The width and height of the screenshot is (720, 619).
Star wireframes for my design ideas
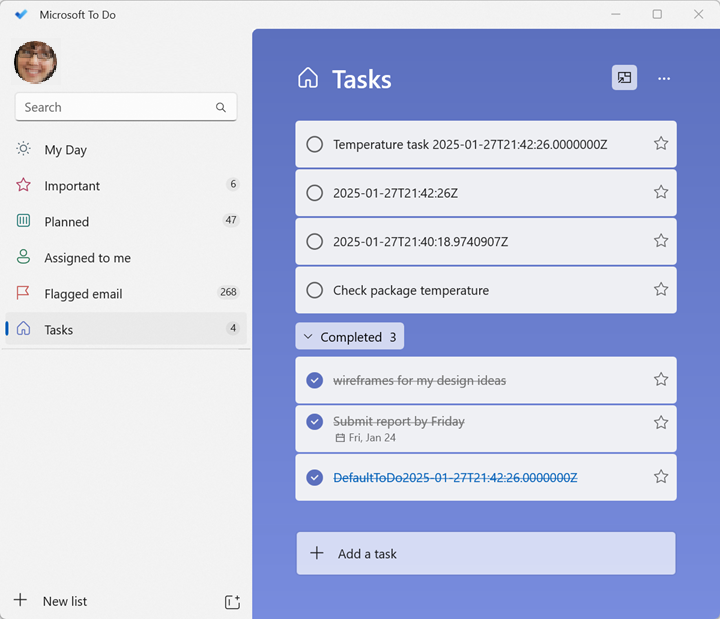(661, 379)
